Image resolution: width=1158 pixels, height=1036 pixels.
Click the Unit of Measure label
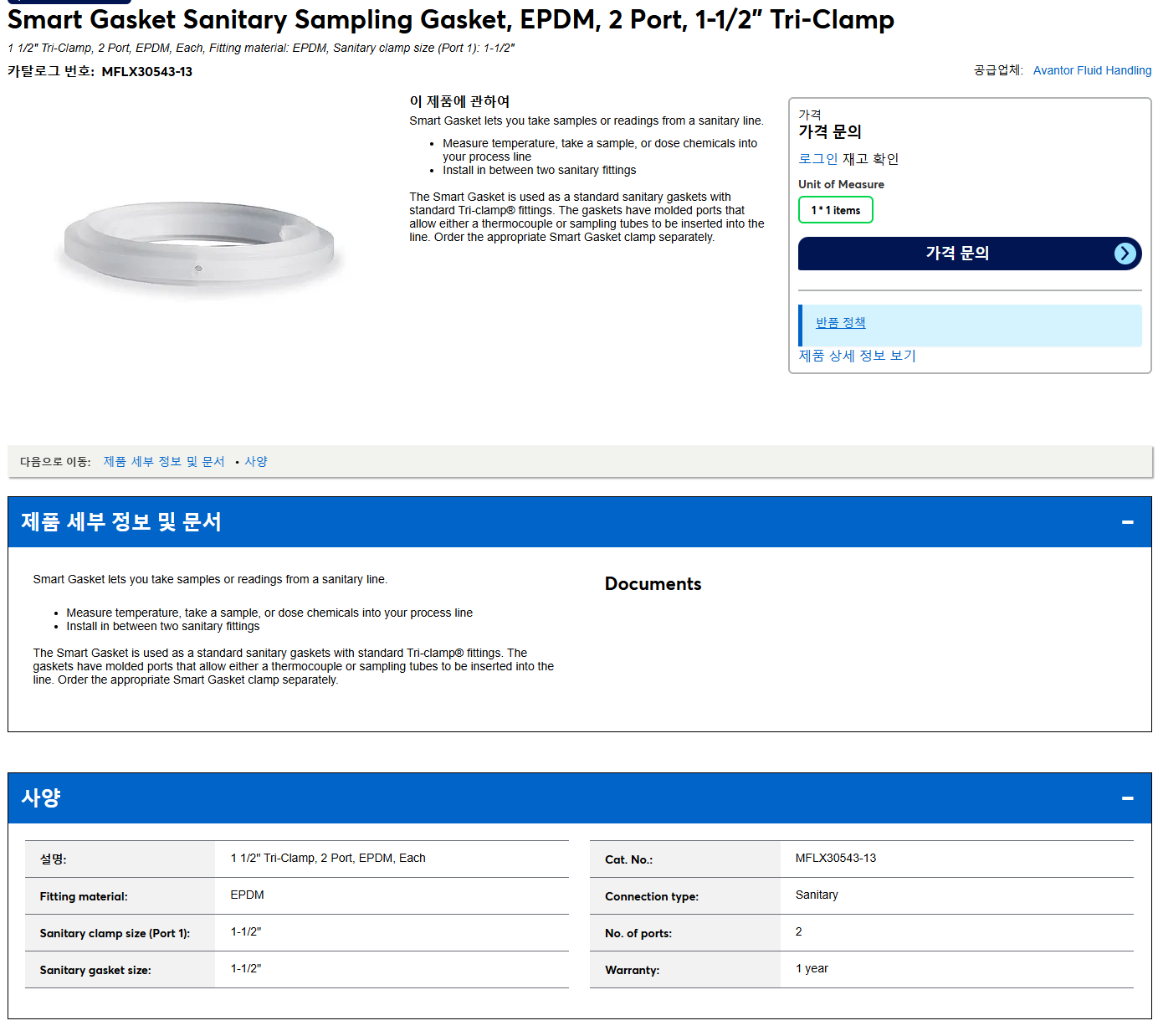pyautogui.click(x=841, y=184)
